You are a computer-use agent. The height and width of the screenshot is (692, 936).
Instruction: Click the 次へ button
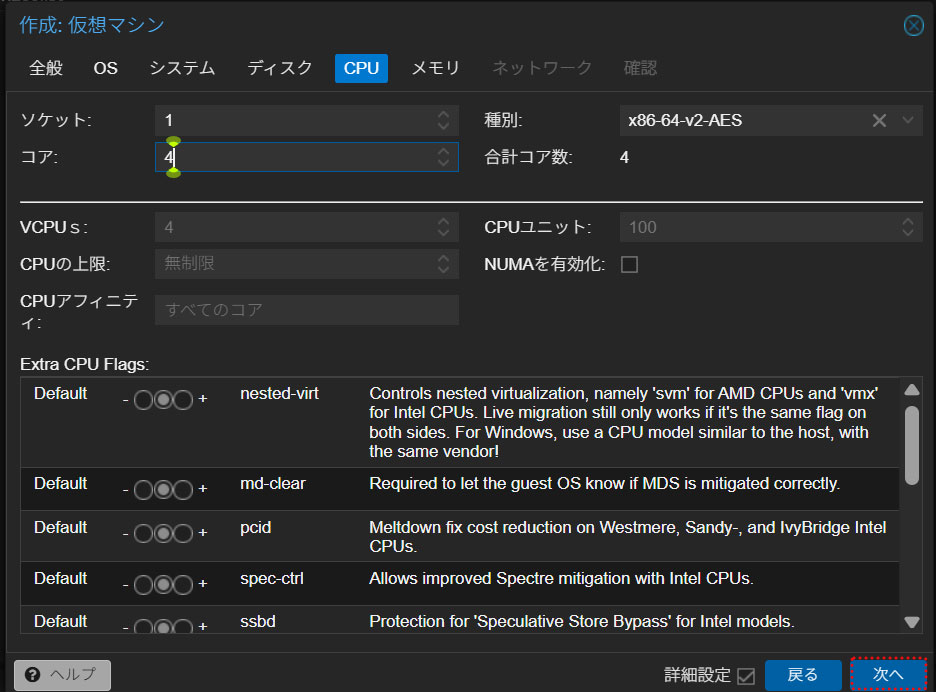point(888,675)
